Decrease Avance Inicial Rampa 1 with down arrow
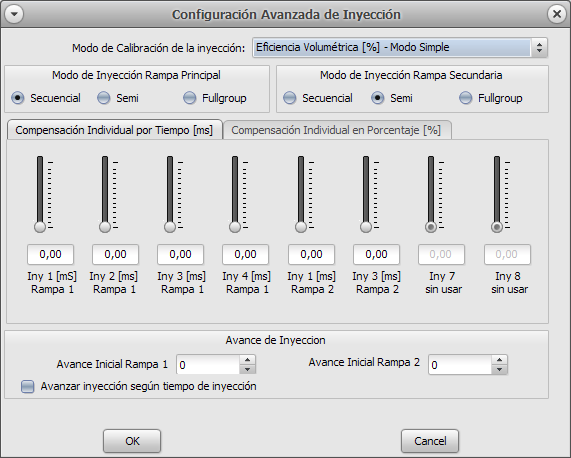Image resolution: width=571 pixels, height=458 pixels. pyautogui.click(x=248, y=369)
